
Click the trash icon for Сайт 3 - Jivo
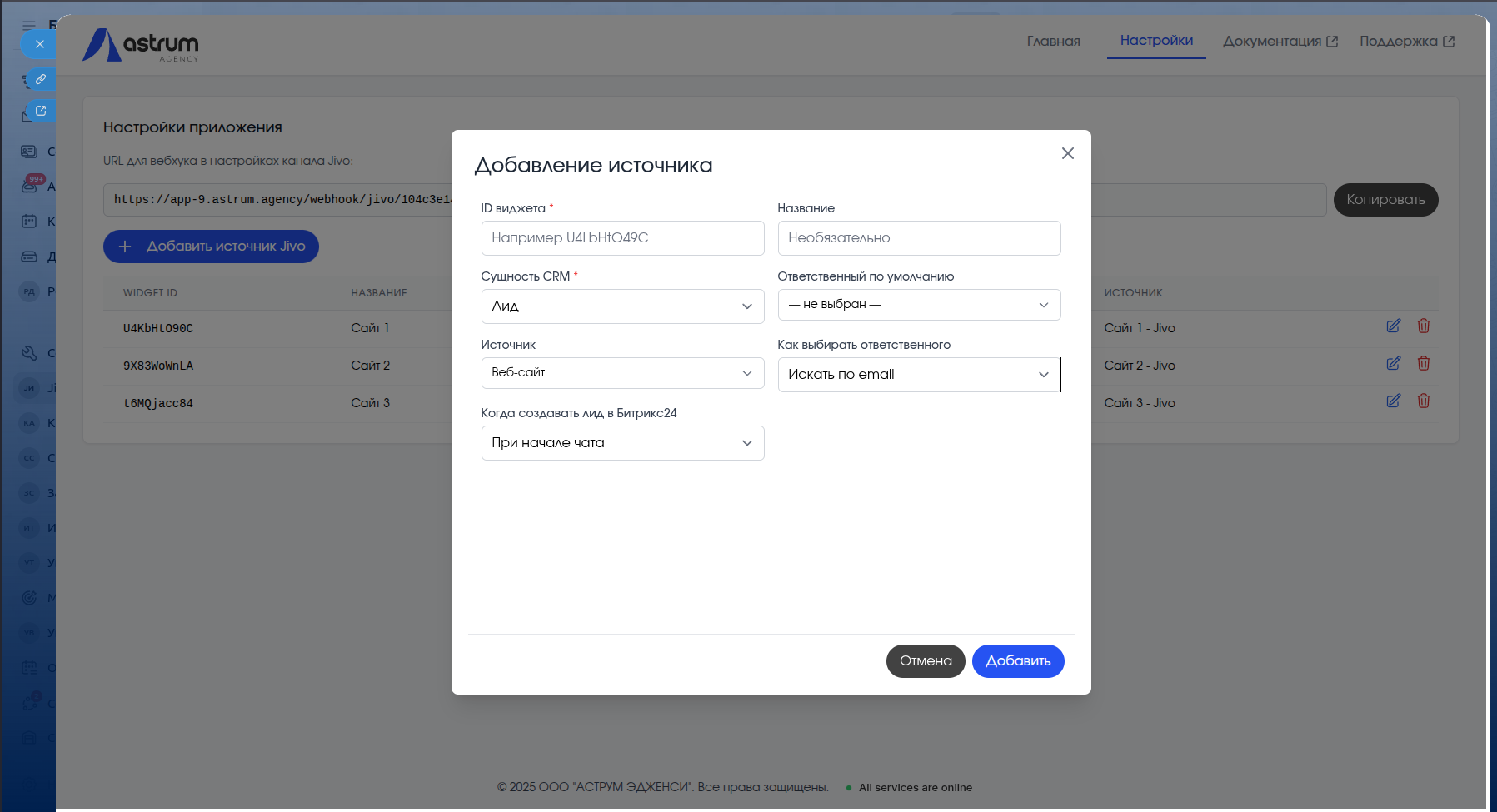(1424, 401)
